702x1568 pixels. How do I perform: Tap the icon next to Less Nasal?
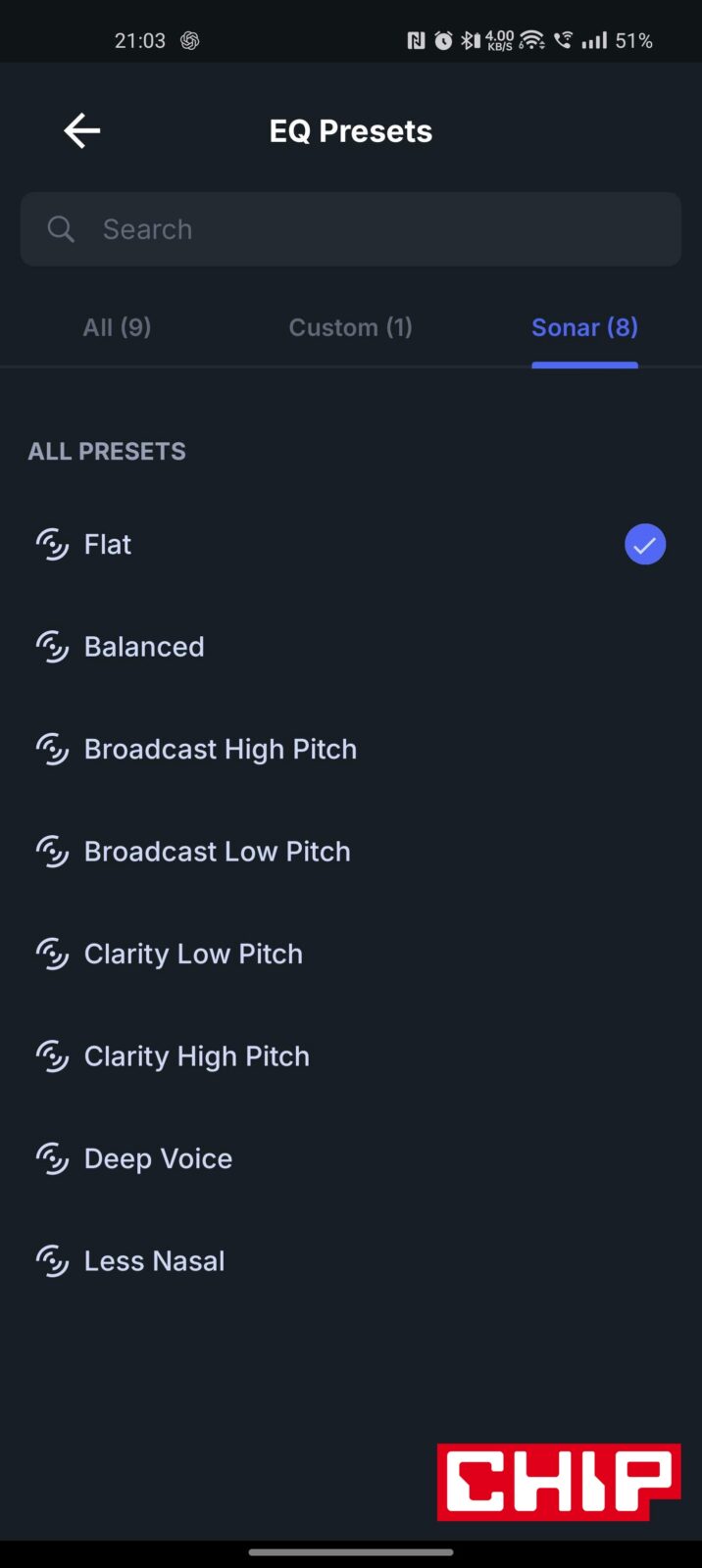click(x=53, y=1261)
